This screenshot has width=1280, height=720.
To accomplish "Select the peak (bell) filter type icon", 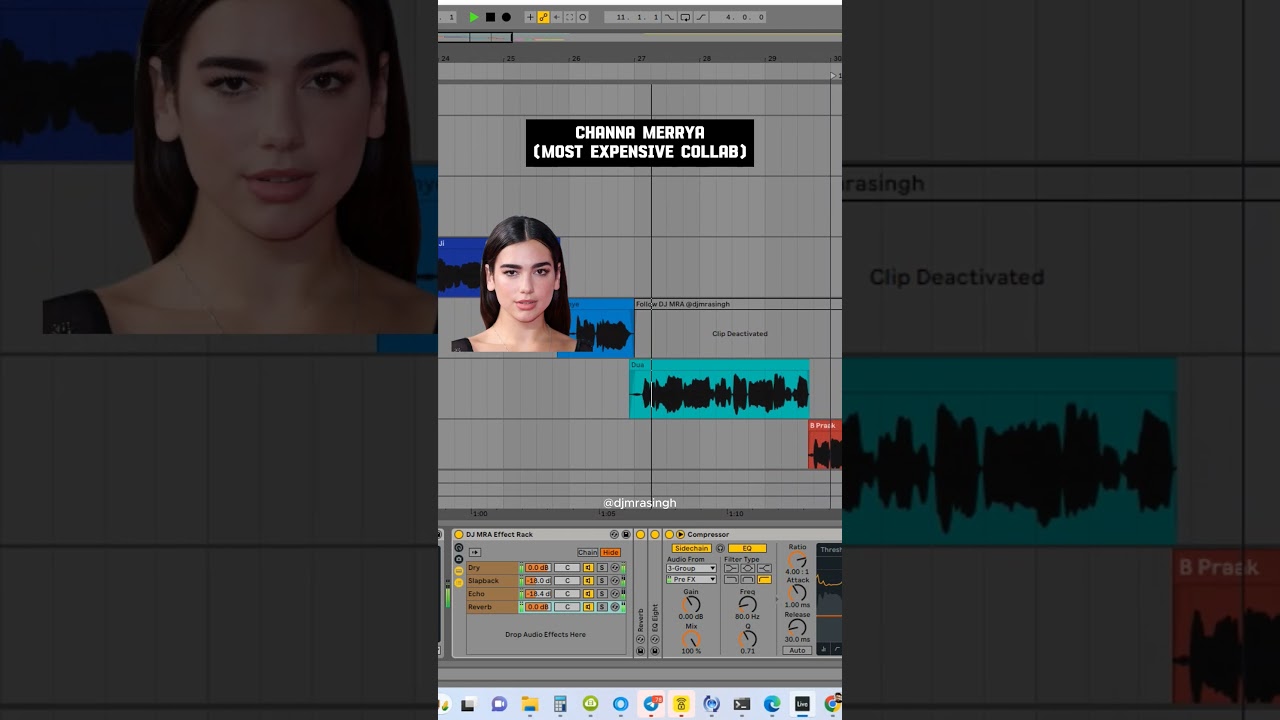I will pos(748,568).
